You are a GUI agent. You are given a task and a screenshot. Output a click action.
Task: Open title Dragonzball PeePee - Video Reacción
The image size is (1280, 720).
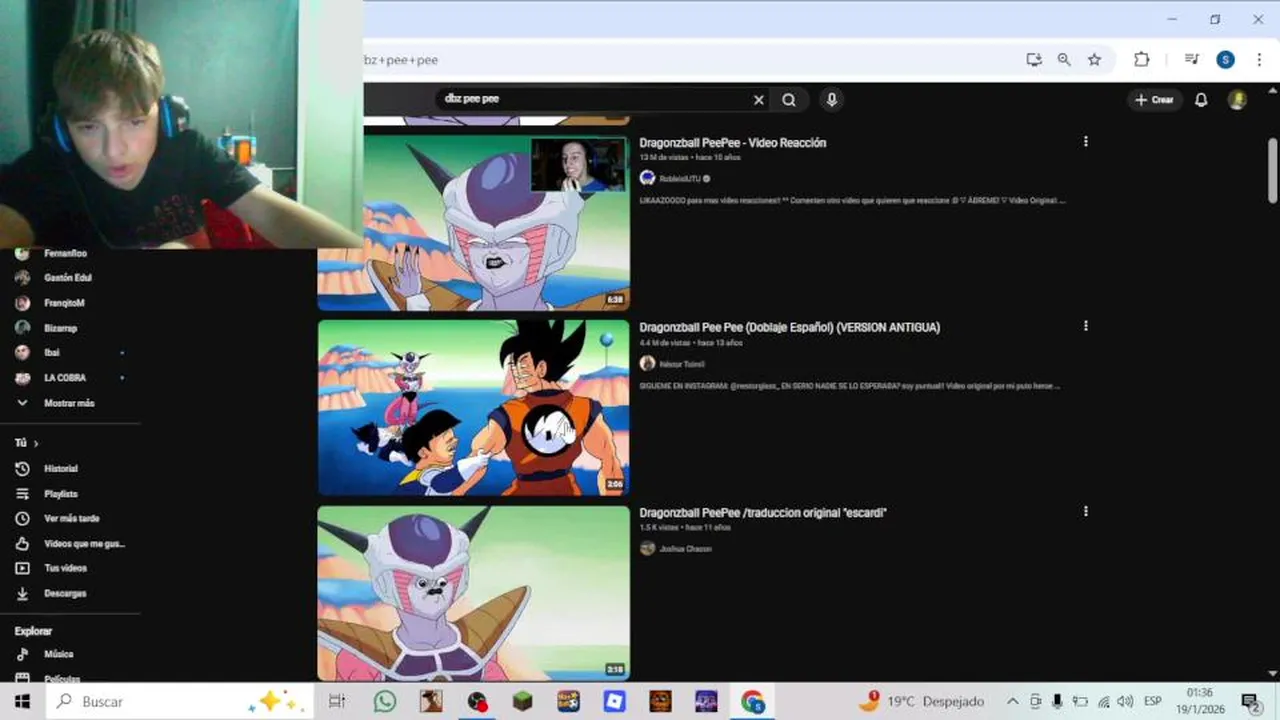point(733,143)
